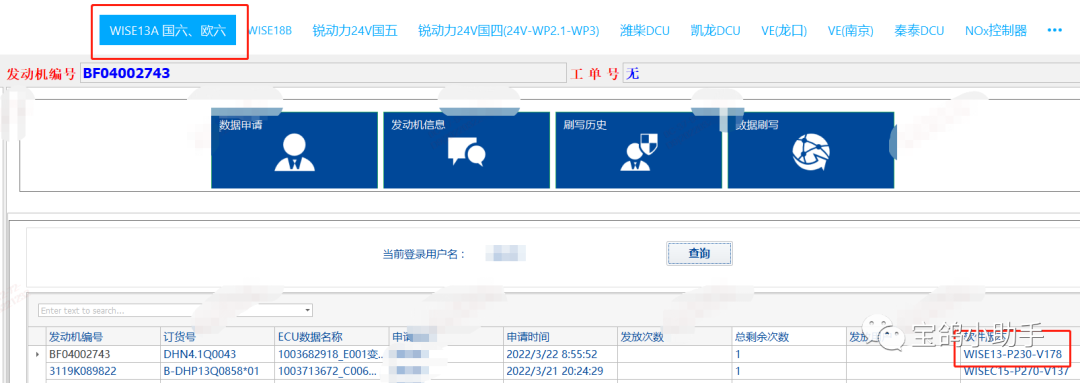
Task: Select cell 2022/3/22 8:55:52
Action: 561,354
